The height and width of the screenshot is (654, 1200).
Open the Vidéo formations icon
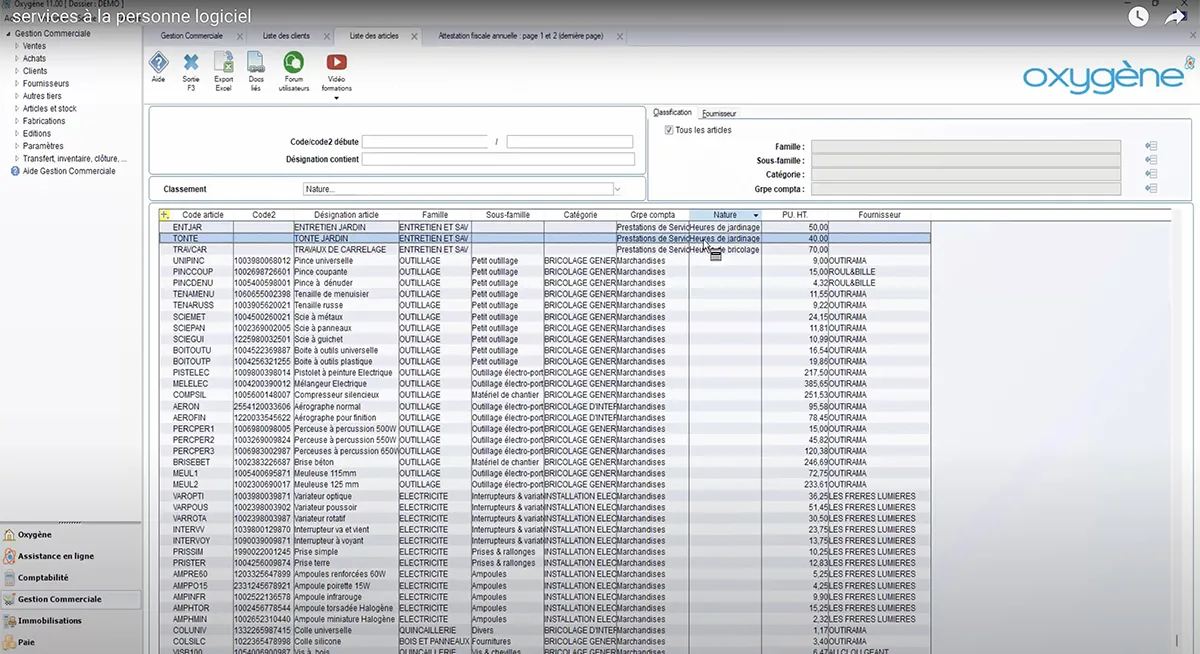pos(337,63)
